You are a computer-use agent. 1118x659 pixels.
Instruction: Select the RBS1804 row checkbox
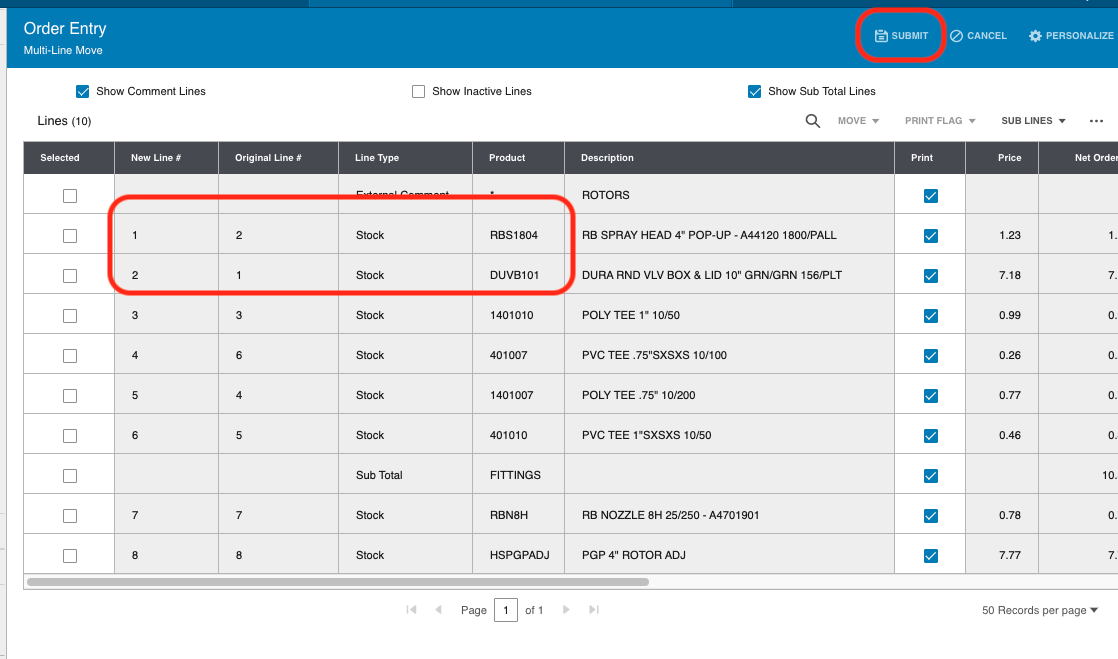70,236
